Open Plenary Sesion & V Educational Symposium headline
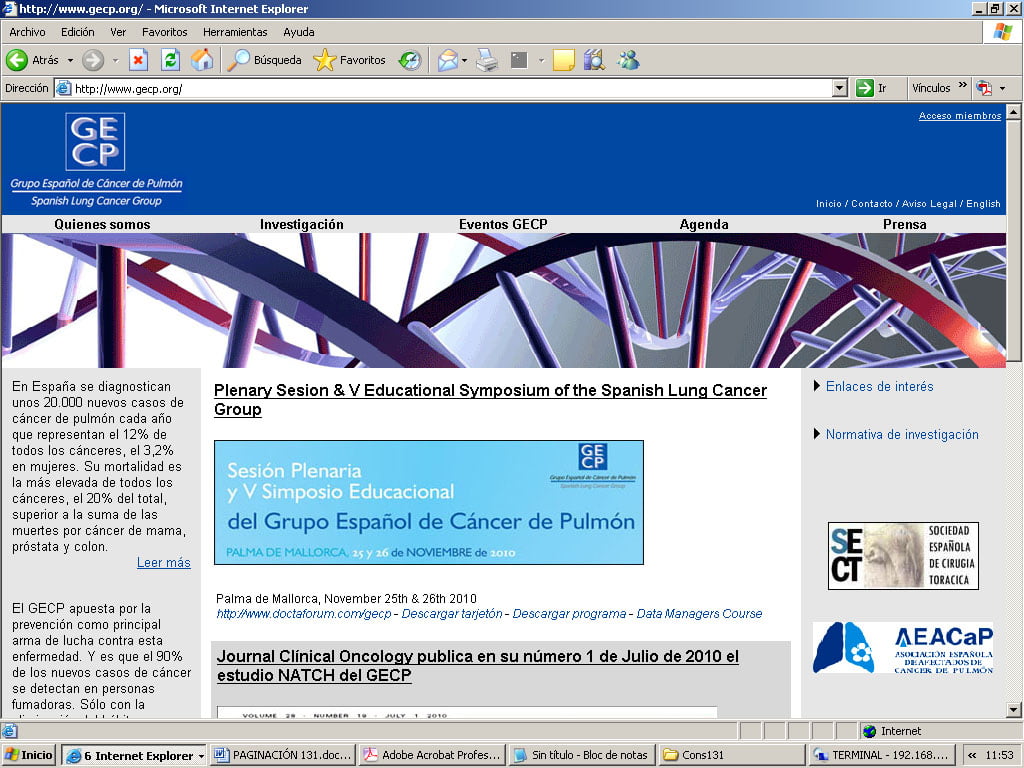 pos(490,400)
